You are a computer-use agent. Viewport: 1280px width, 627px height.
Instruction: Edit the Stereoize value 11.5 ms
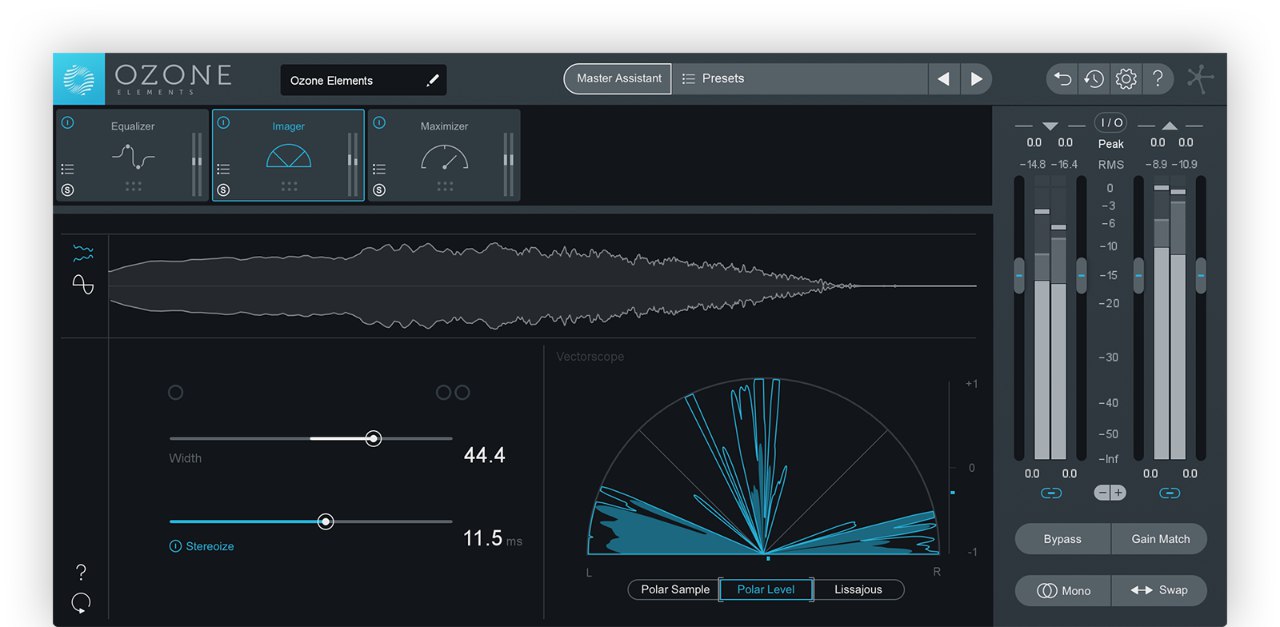(x=492, y=539)
